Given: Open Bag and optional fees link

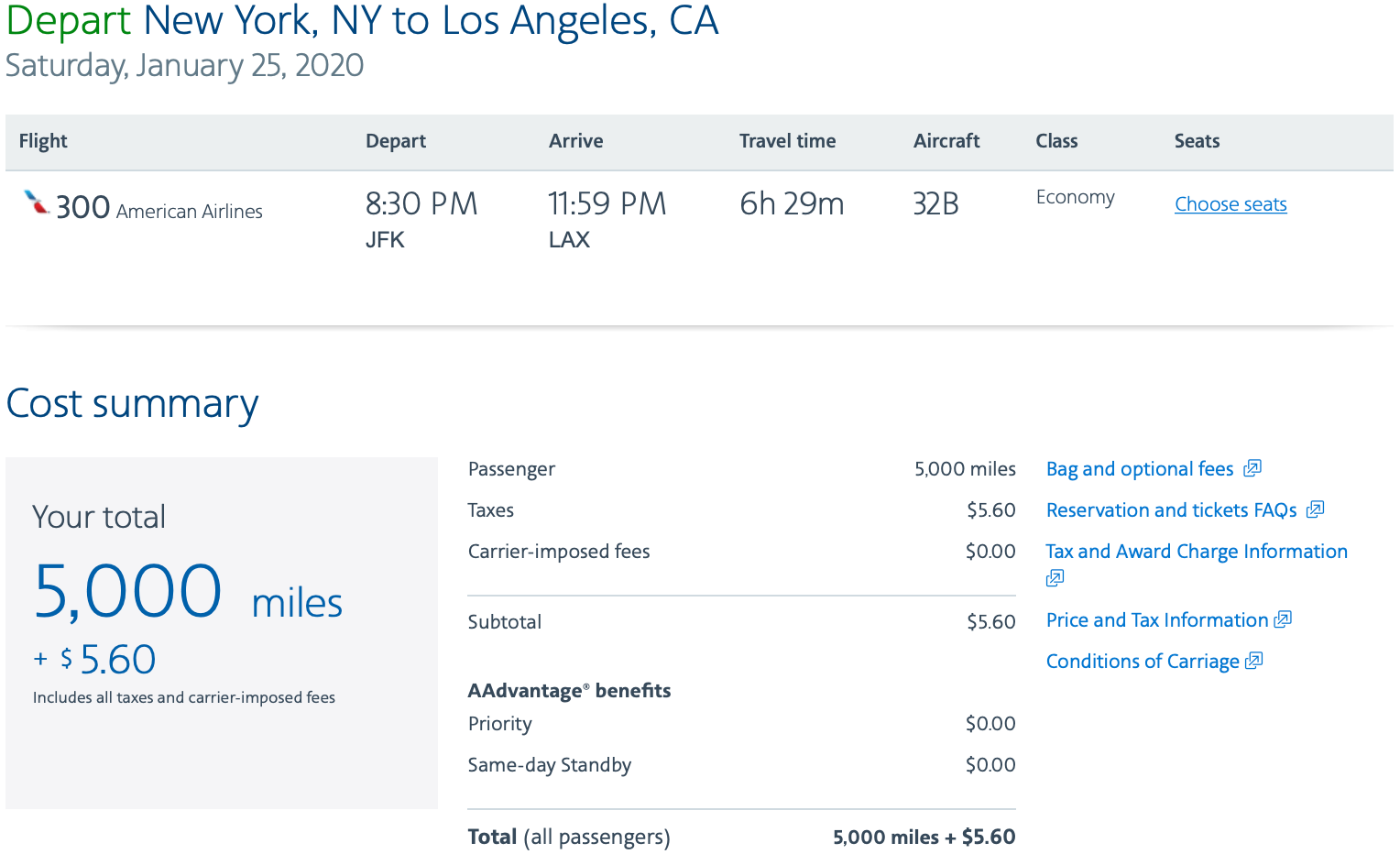Looking at the screenshot, I should (x=1140, y=469).
